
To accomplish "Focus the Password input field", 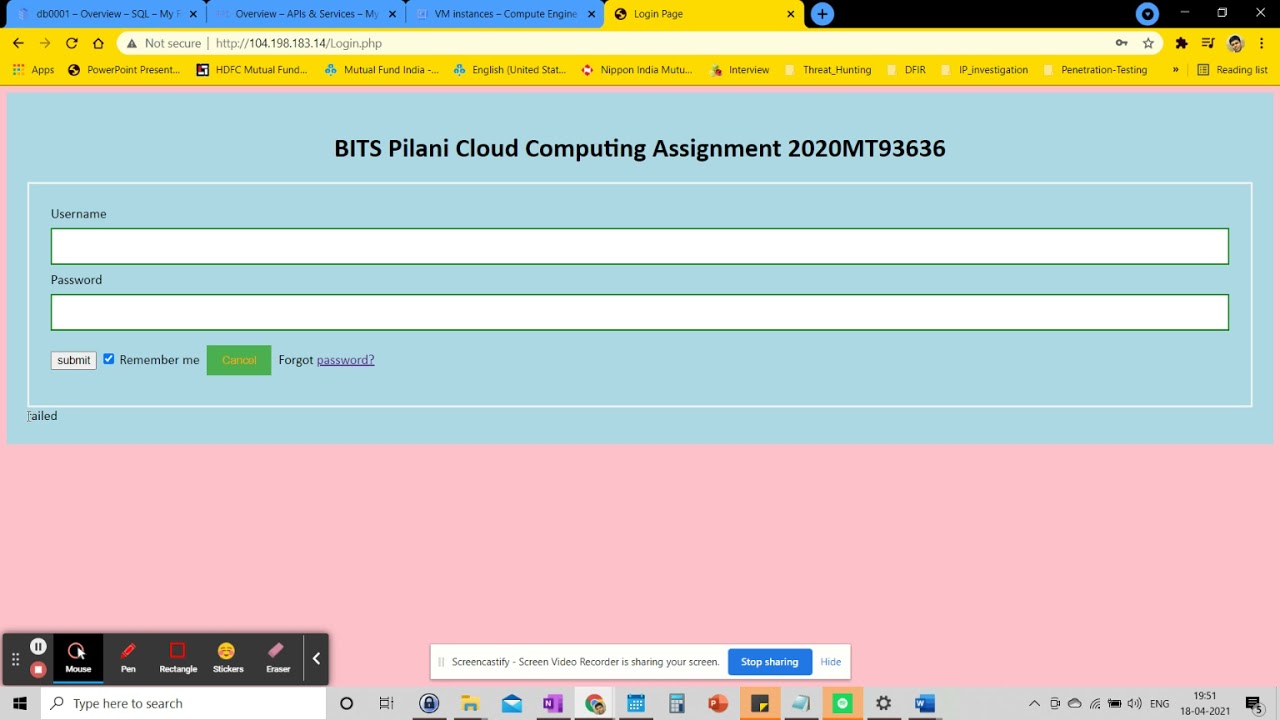I will pos(640,312).
